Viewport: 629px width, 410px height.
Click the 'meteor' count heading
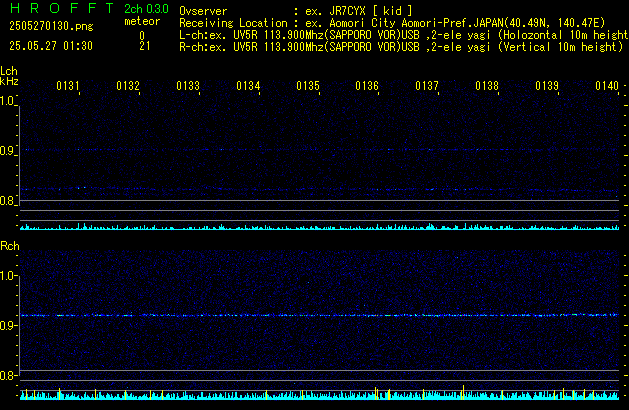tap(142, 21)
